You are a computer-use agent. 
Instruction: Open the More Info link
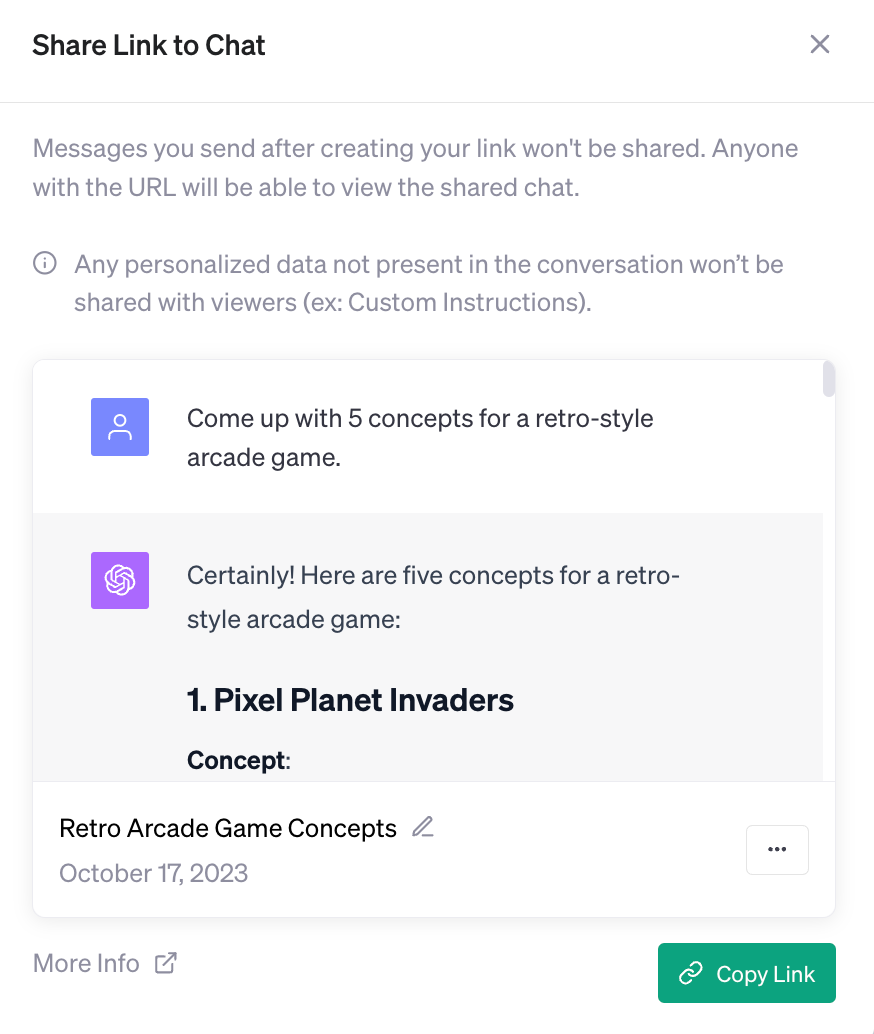[86, 963]
